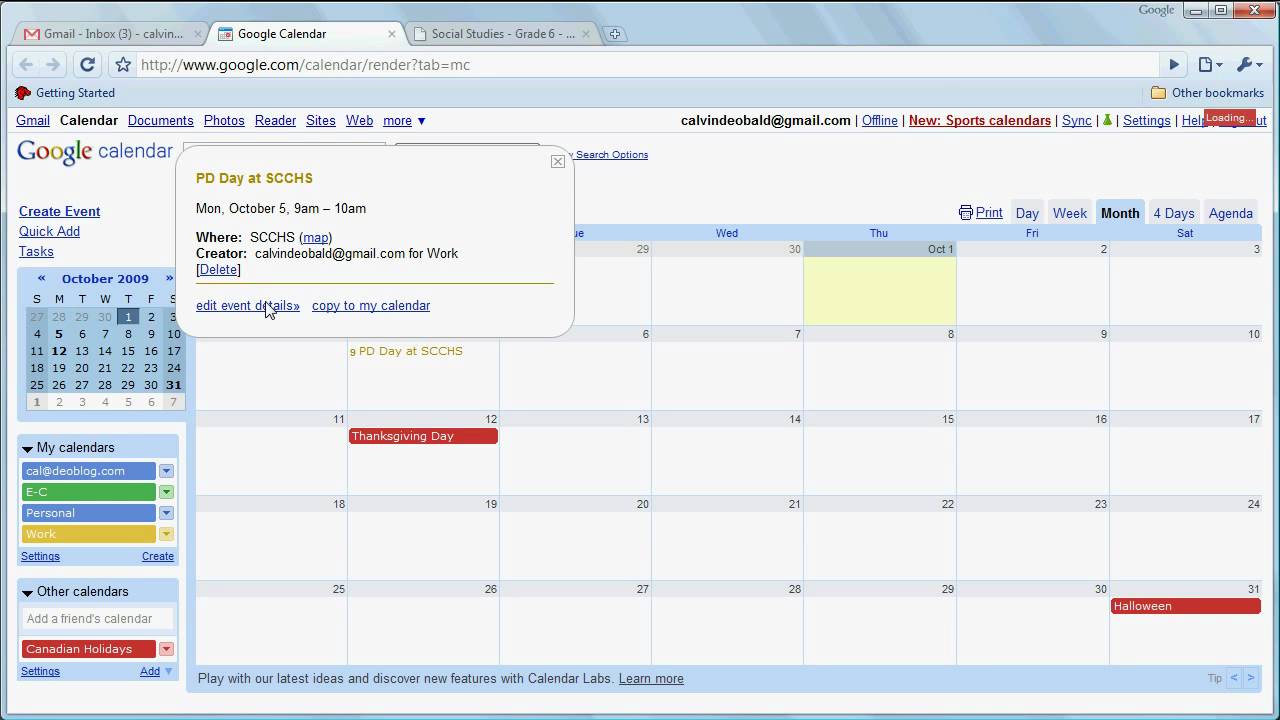Click Create Event link
This screenshot has width=1280, height=720.
[60, 211]
